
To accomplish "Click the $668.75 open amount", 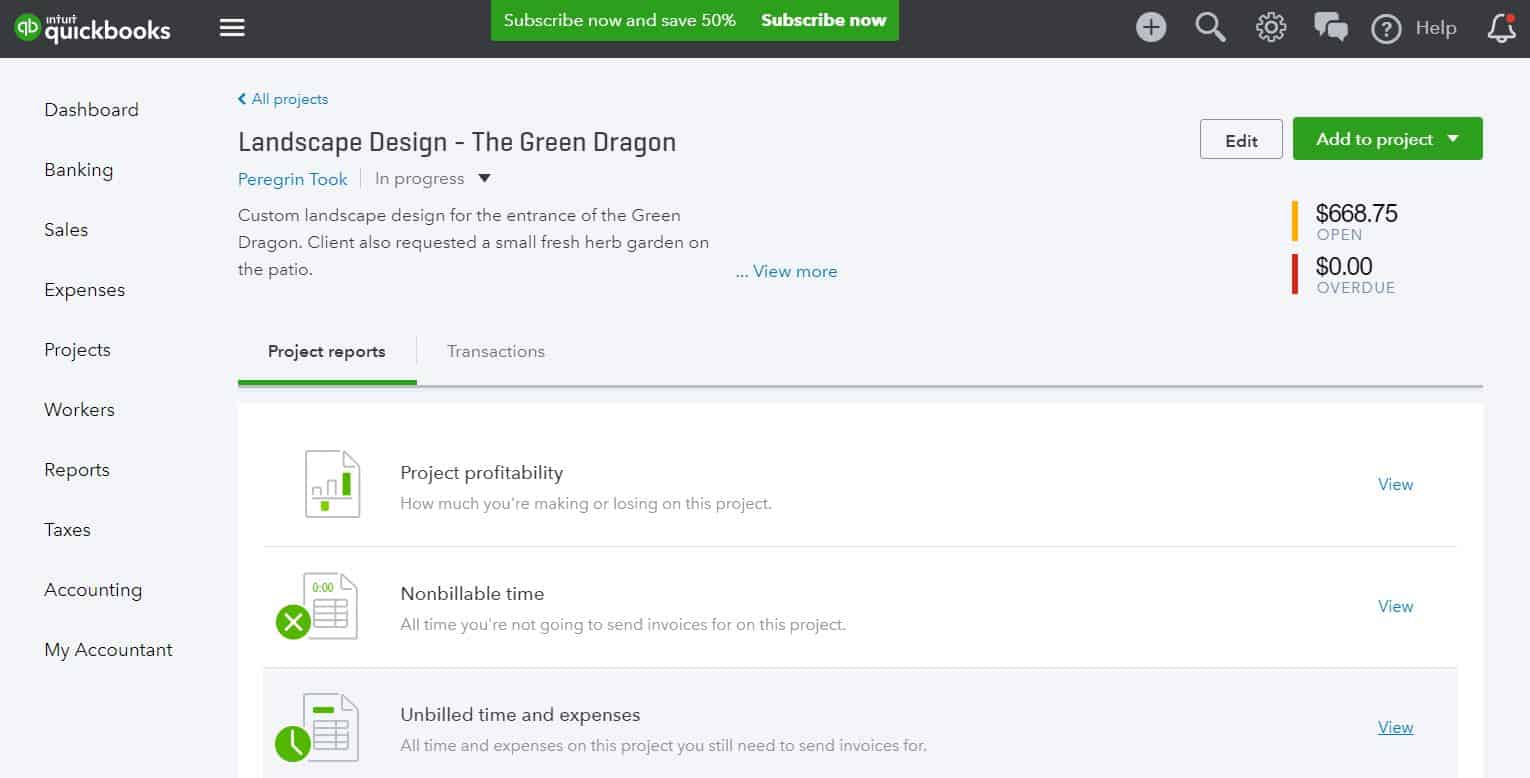I will [1356, 213].
